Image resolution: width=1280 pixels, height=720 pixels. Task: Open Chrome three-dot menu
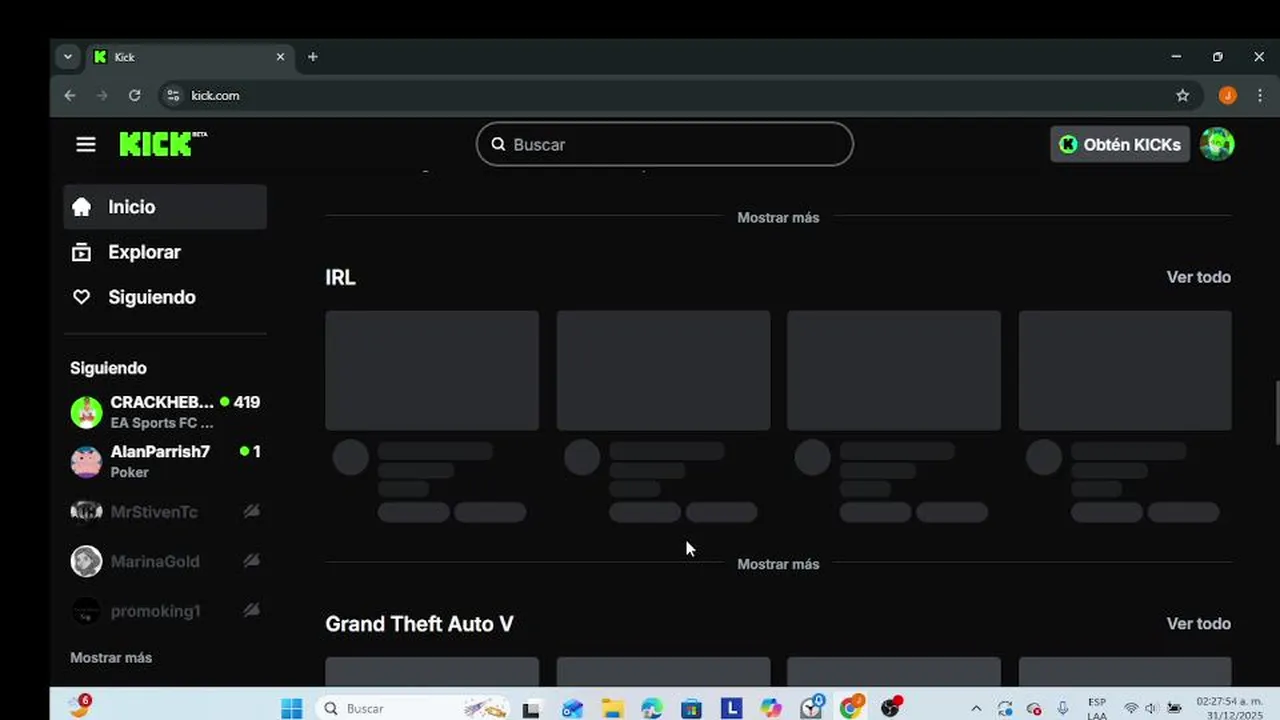pos(1259,95)
